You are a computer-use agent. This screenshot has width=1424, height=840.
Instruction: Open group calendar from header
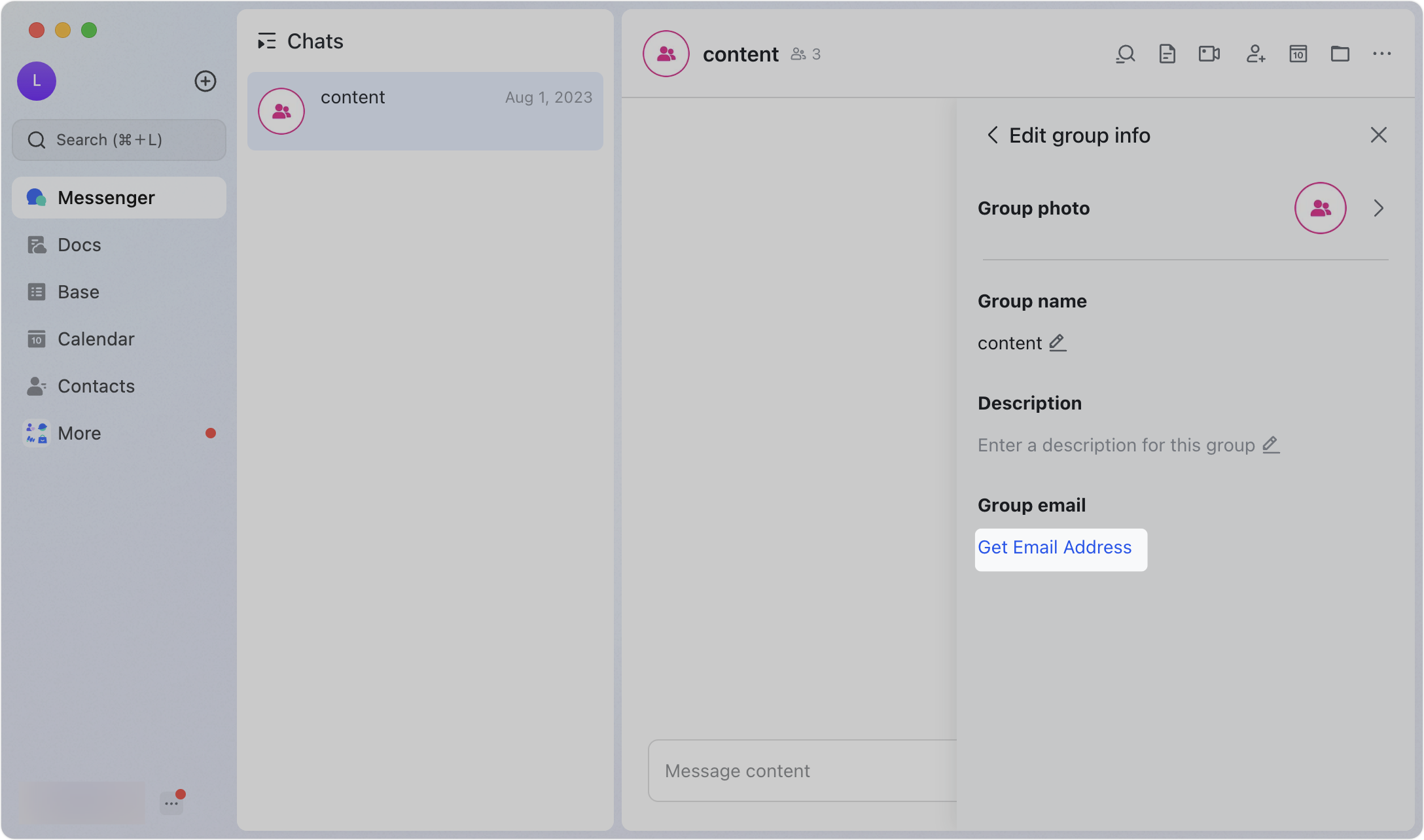pos(1298,54)
